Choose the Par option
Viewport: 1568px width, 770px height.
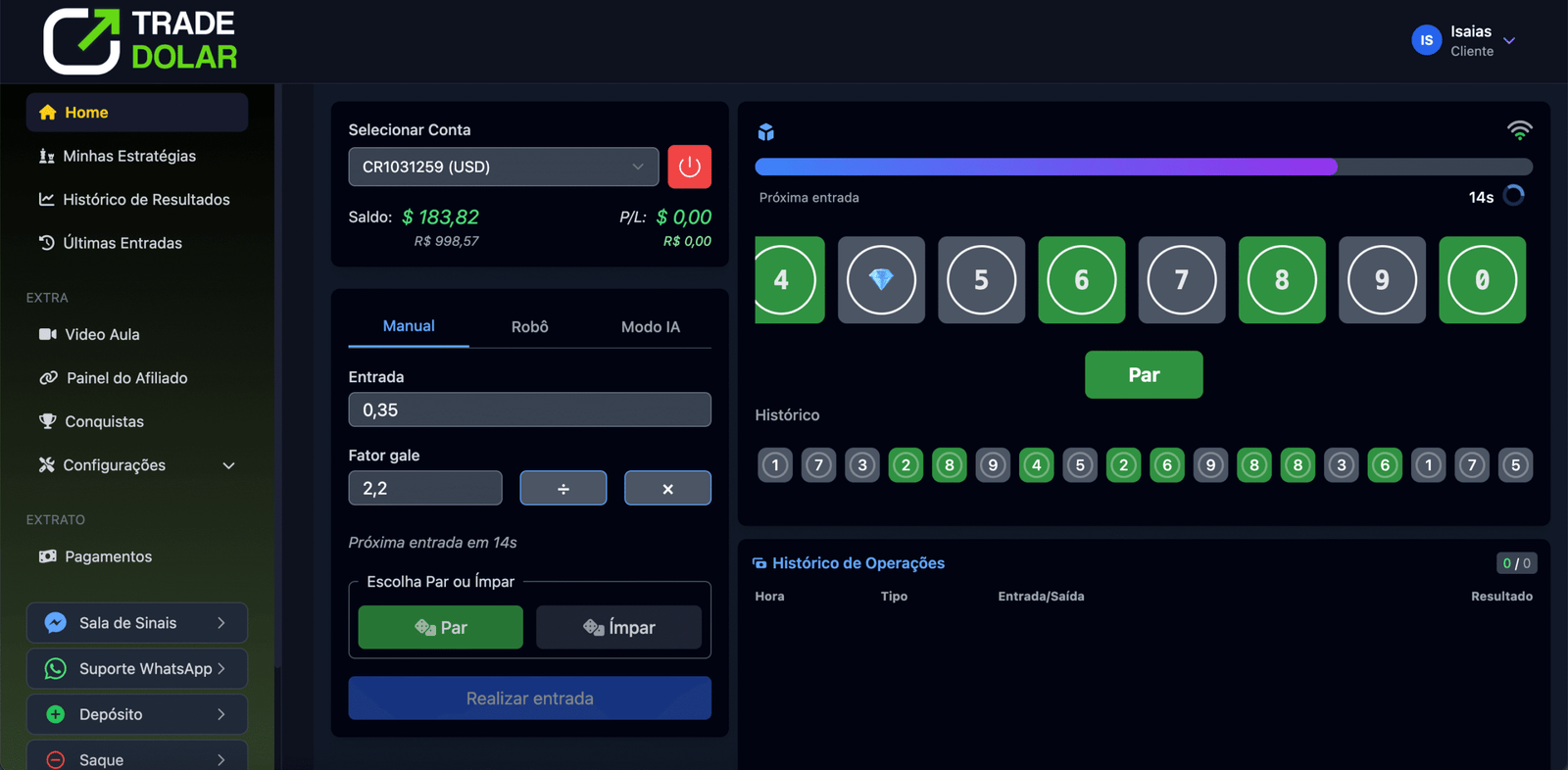coord(440,627)
